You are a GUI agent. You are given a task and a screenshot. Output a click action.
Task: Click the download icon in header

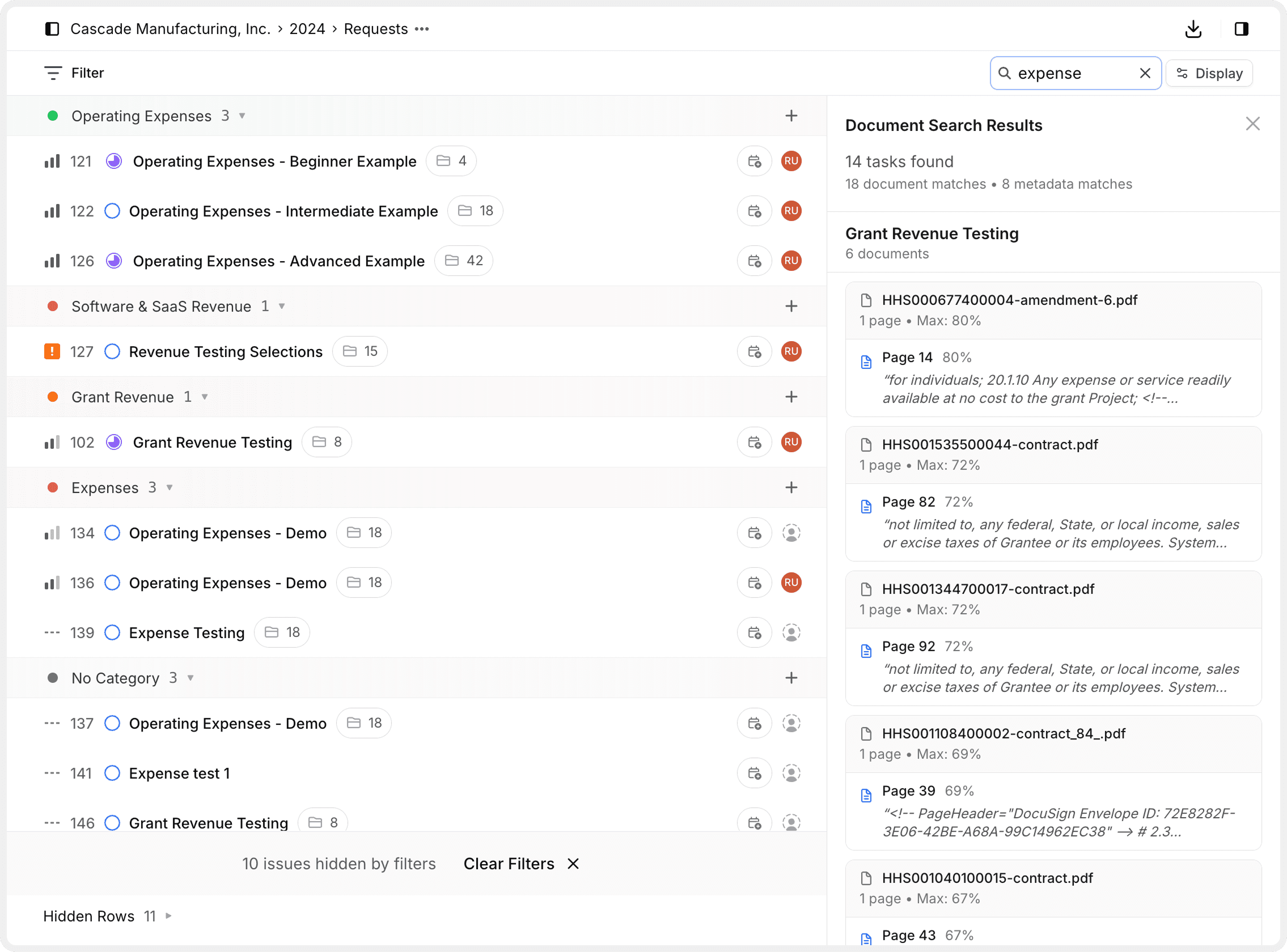pyautogui.click(x=1193, y=29)
